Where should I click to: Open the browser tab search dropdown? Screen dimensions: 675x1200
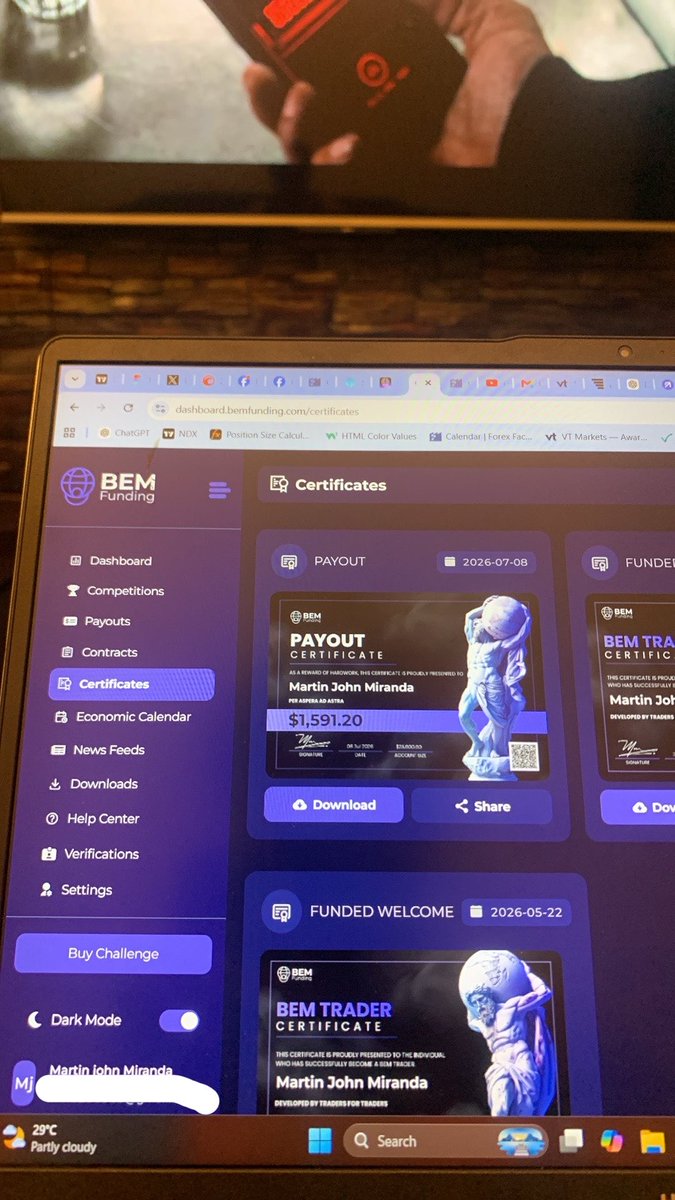[x=73, y=380]
